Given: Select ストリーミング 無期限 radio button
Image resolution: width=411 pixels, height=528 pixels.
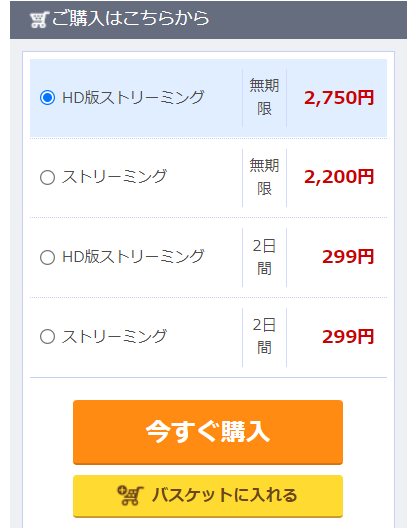Looking at the screenshot, I should pyautogui.click(x=47, y=177).
